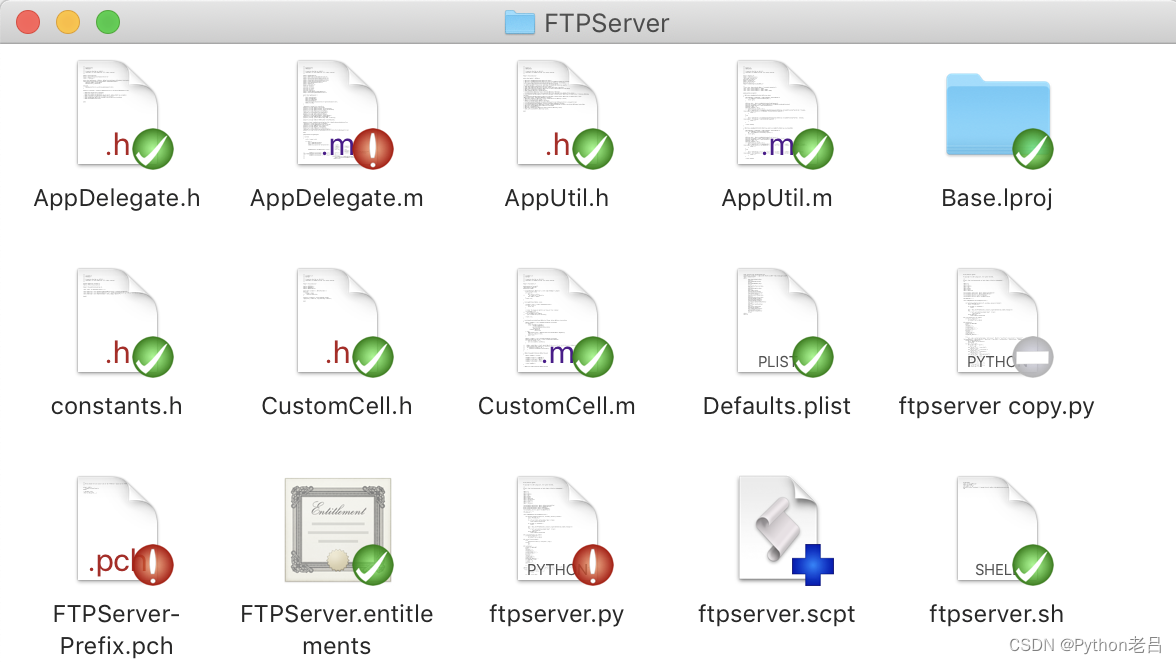Click the ftpserver.sh filename label
This screenshot has height=664, width=1176.
997,614
